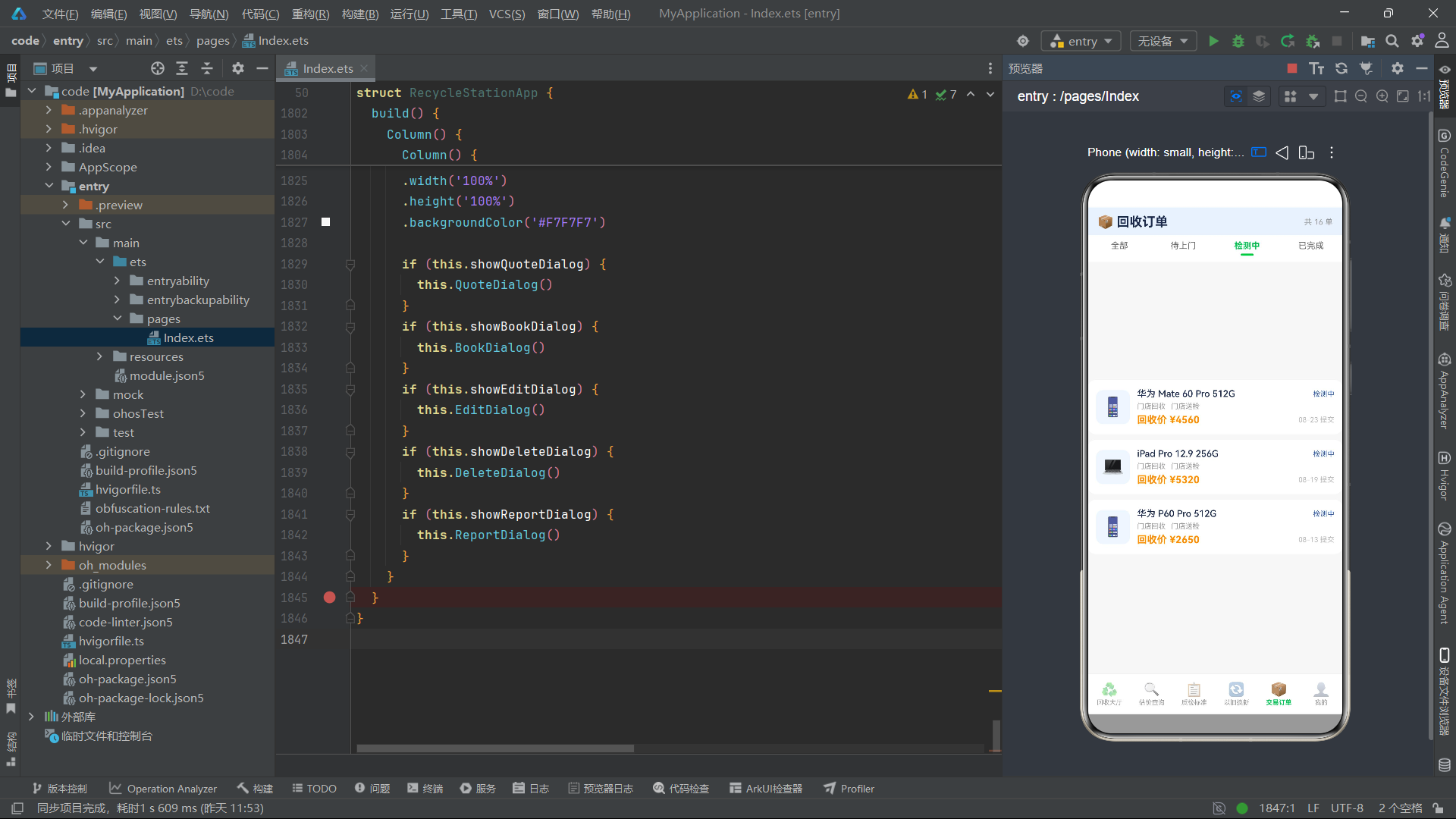Open the entry module configuration dropdown
The width and height of the screenshot is (1456, 819).
(1081, 41)
